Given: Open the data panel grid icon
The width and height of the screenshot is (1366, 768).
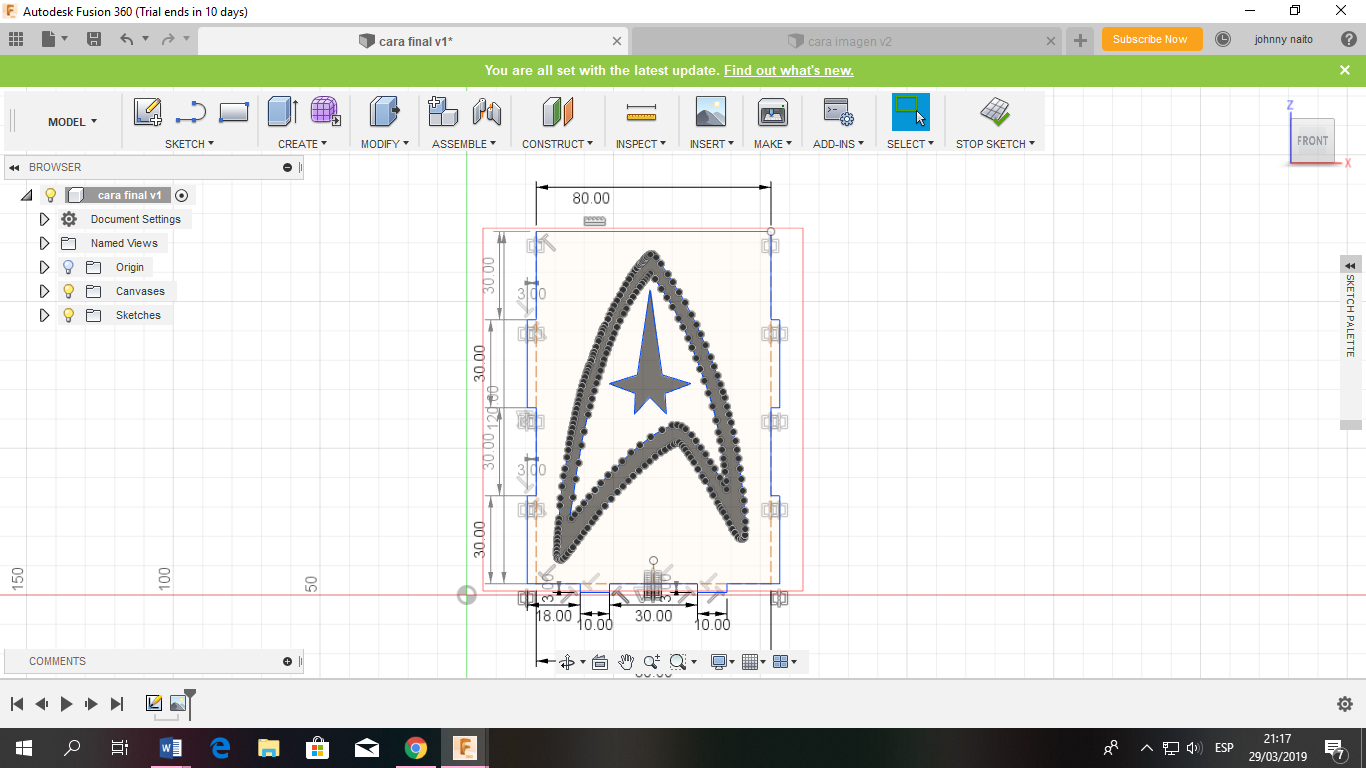Looking at the screenshot, I should 16,39.
